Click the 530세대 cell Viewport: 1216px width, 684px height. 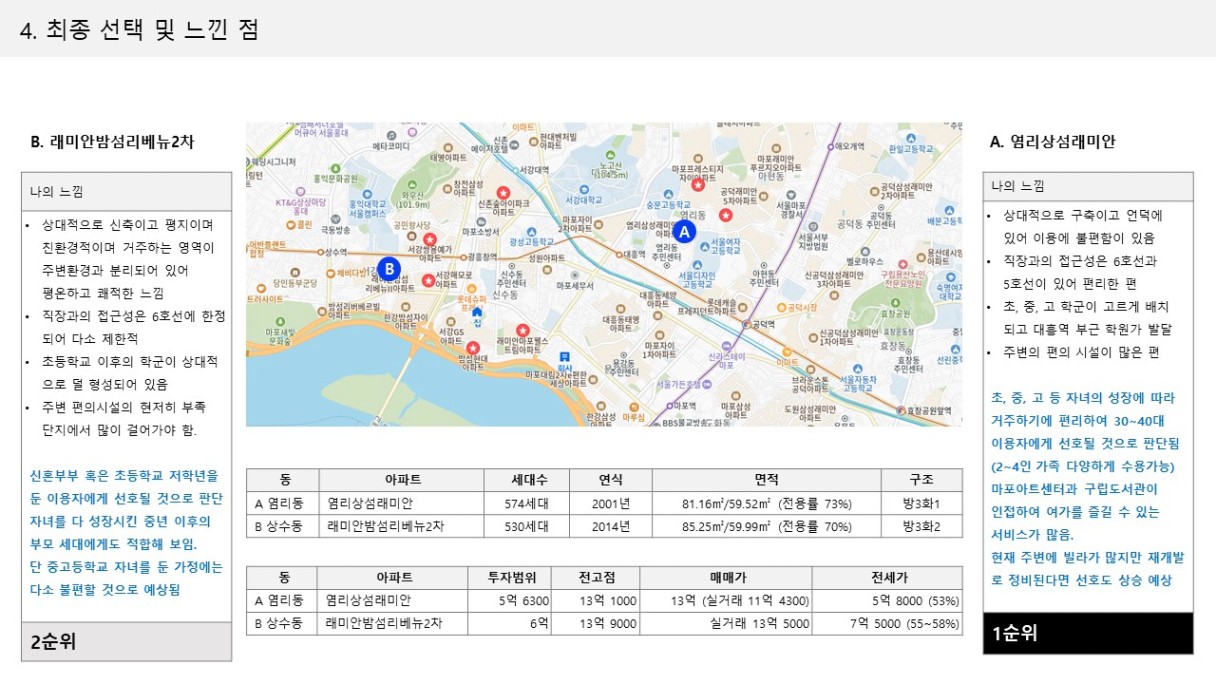coord(526,526)
